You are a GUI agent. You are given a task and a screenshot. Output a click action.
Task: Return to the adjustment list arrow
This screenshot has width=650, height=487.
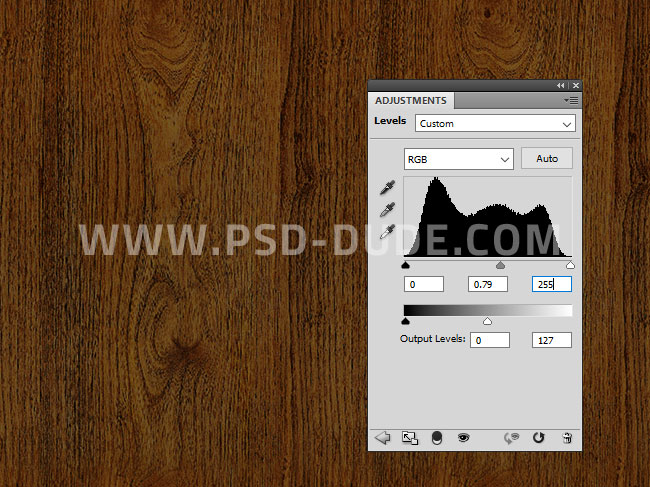383,438
